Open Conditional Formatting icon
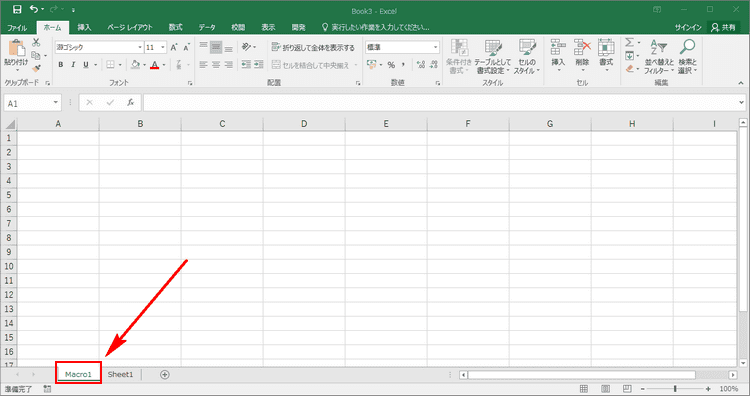Image resolution: width=750 pixels, height=396 pixels. [459, 48]
